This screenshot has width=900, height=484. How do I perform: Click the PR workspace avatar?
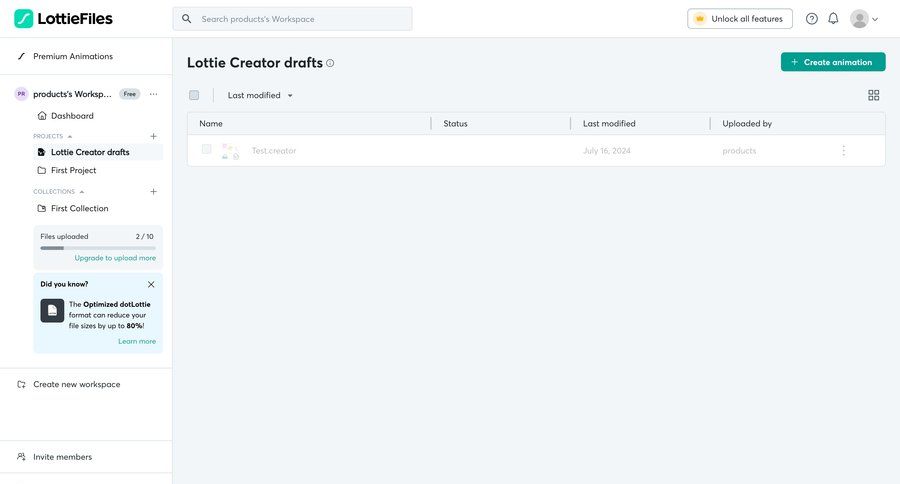(x=21, y=94)
